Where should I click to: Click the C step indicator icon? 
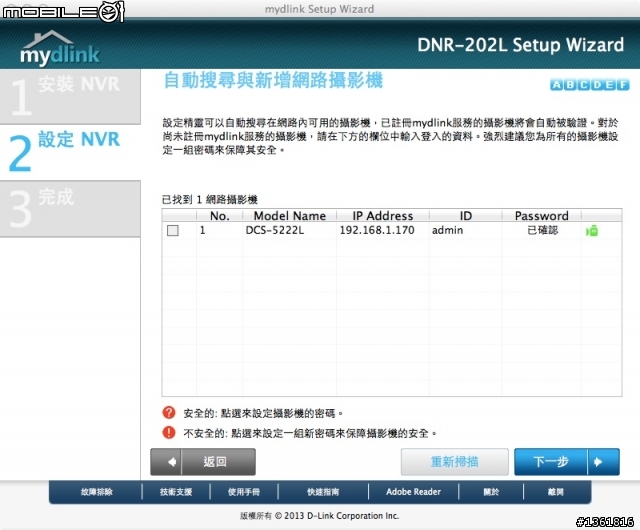[x=583, y=85]
